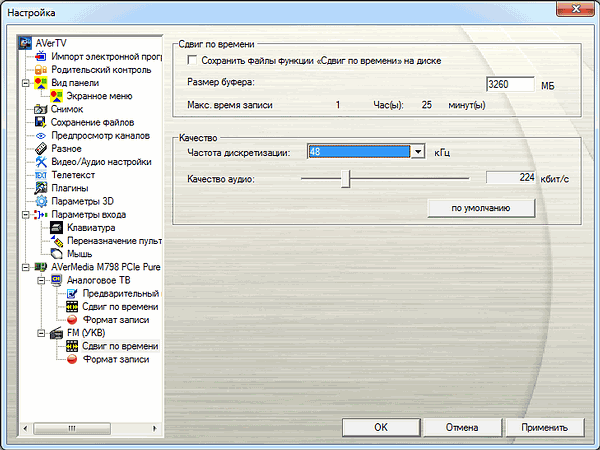The height and width of the screenshot is (450, 600).
Task: Click the Вид панели icon
Action: (x=41, y=83)
